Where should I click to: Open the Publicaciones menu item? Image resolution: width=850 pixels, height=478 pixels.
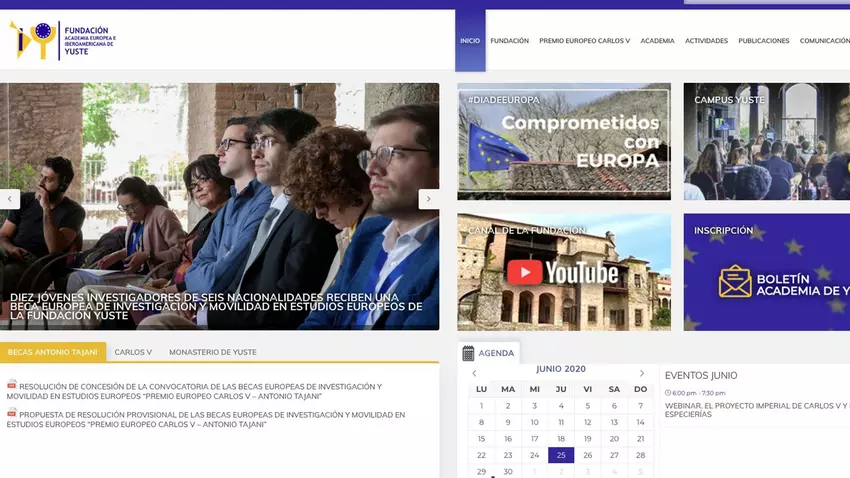pyautogui.click(x=763, y=41)
